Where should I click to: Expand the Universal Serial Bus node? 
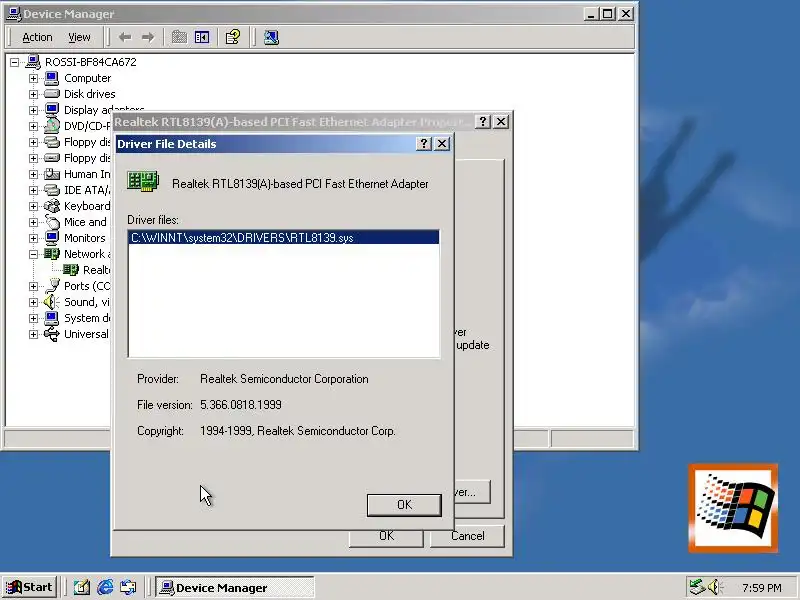click(33, 334)
